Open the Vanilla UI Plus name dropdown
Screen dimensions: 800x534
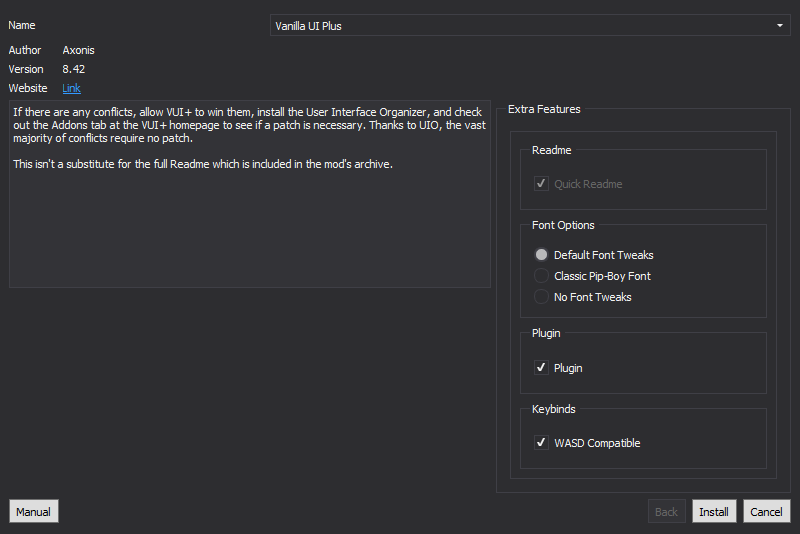click(x=530, y=26)
